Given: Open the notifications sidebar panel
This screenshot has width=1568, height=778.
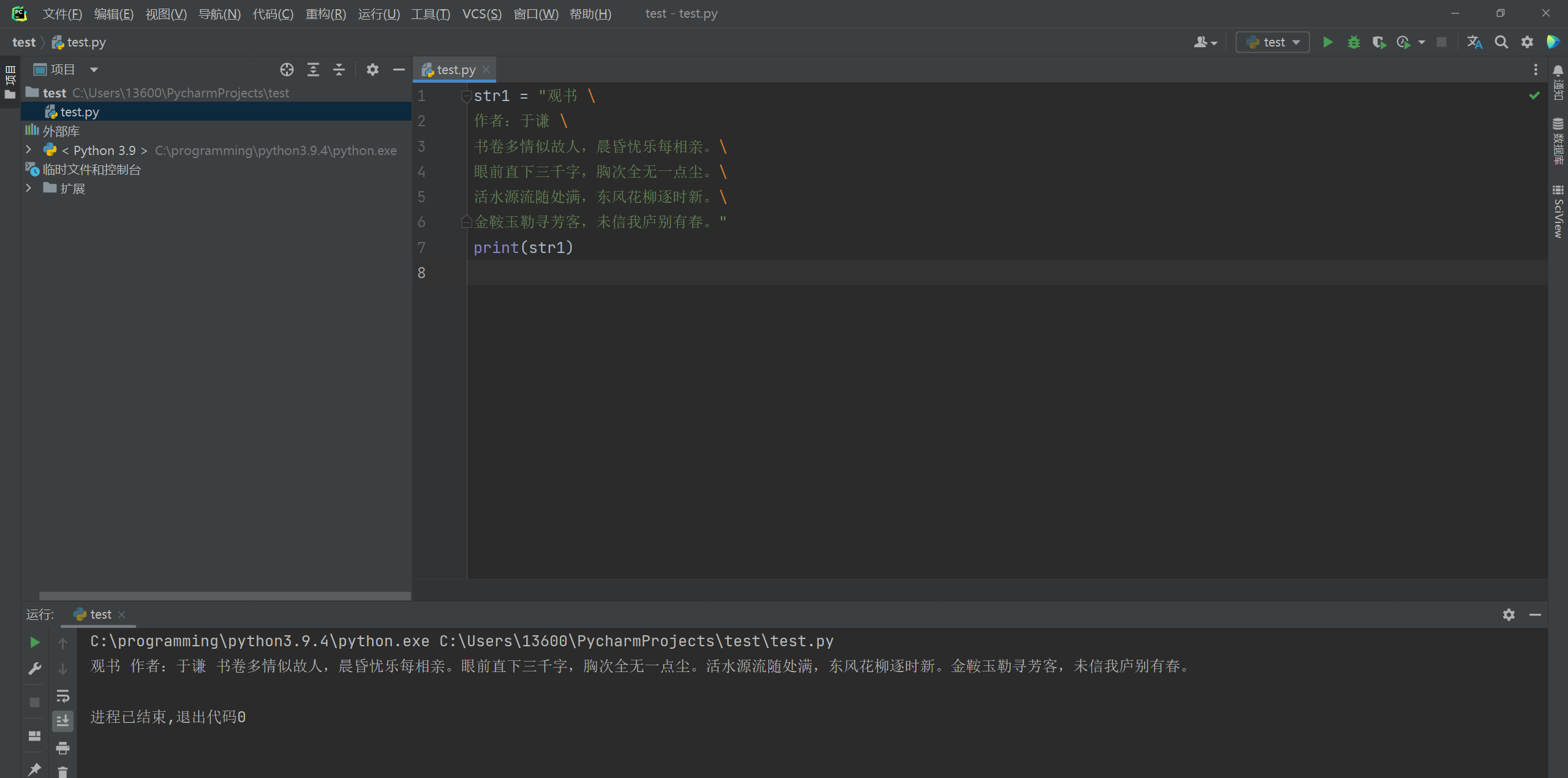Looking at the screenshot, I should pos(1558,83).
